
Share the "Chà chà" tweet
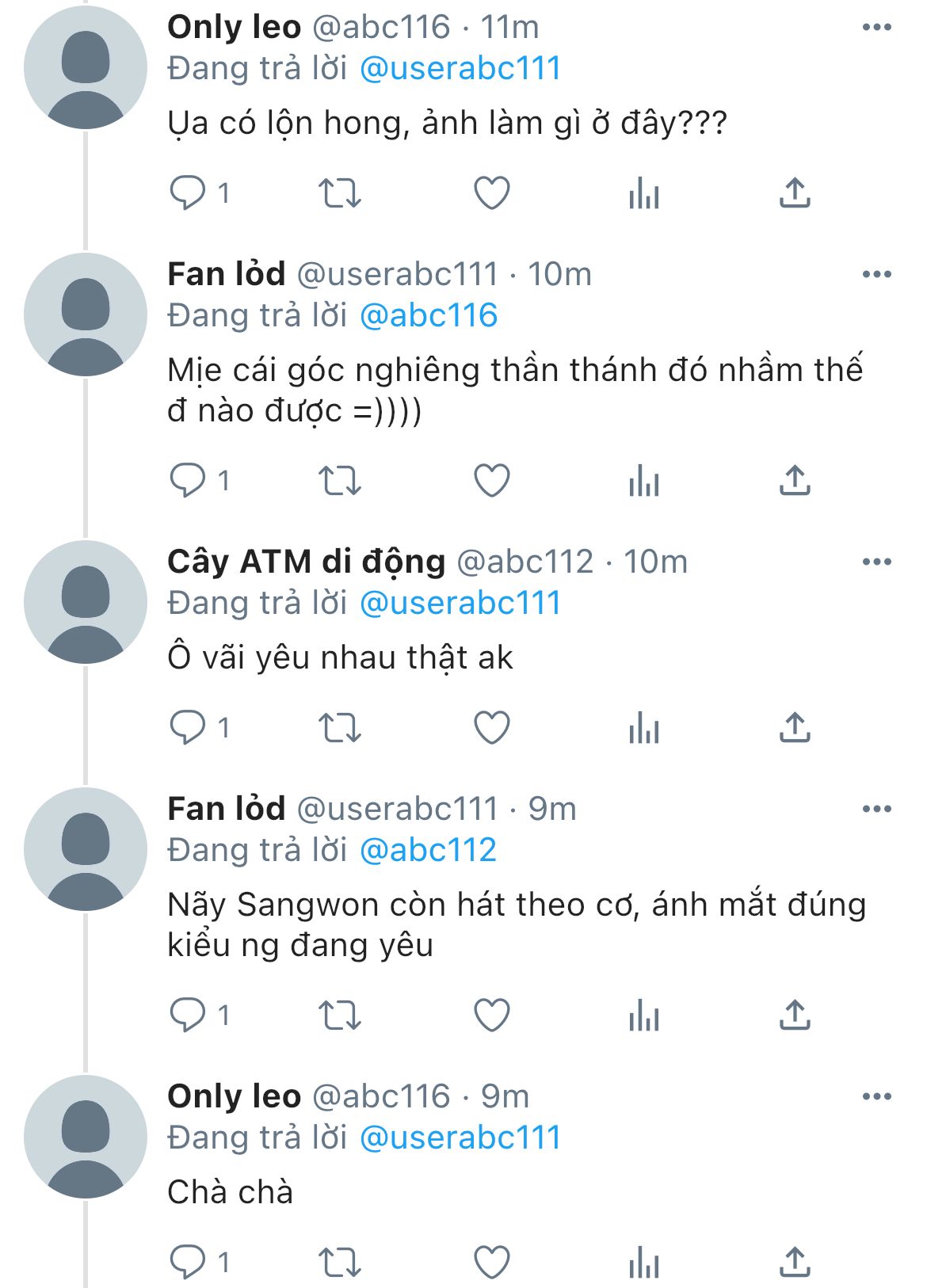click(795, 1262)
